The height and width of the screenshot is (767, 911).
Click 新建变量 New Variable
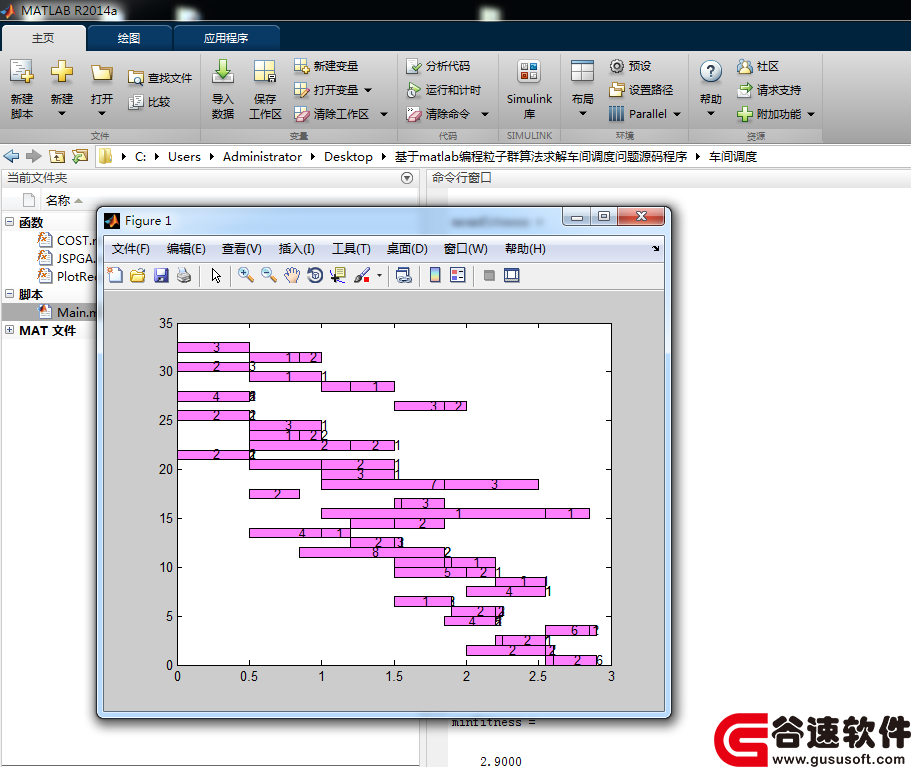tap(326, 66)
